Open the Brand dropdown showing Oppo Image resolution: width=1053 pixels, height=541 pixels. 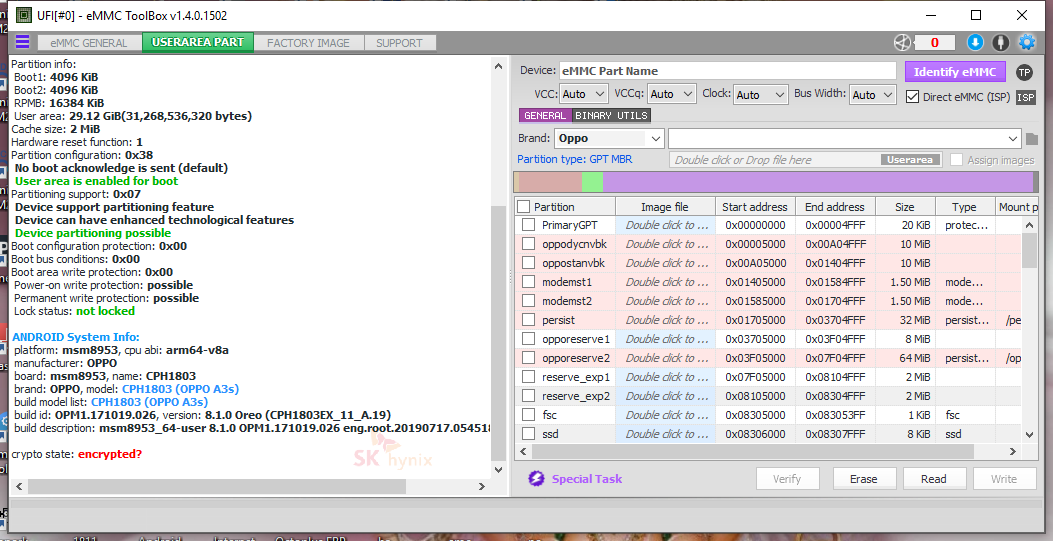point(609,139)
